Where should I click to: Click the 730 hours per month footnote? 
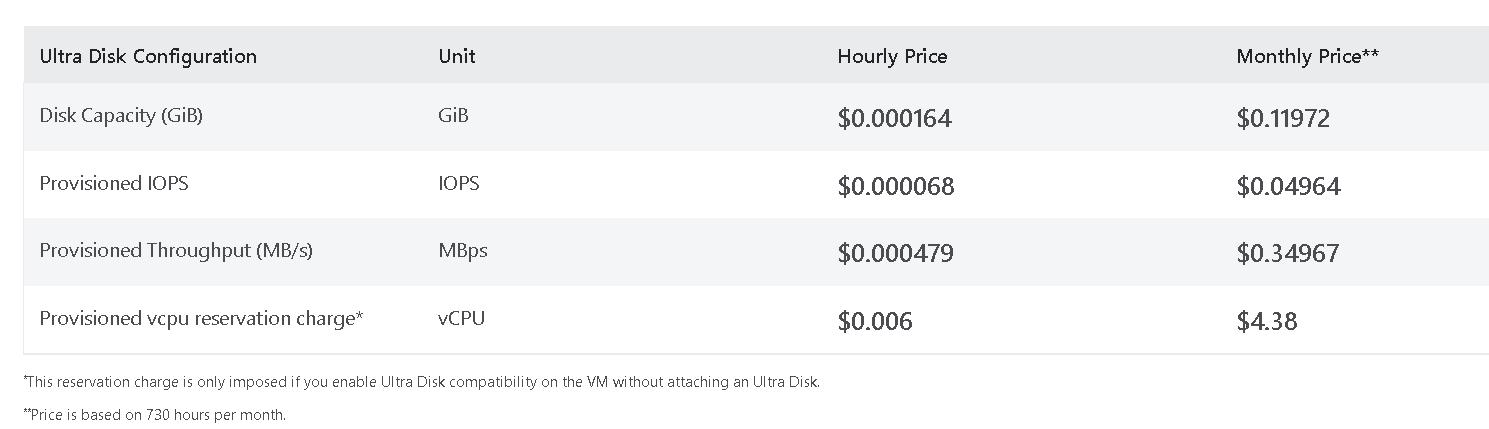(x=155, y=415)
